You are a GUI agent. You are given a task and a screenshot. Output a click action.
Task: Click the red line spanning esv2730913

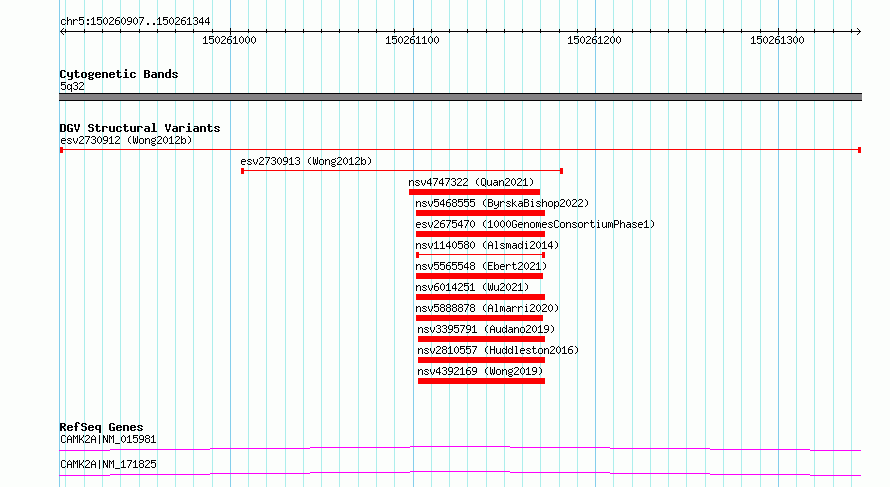pos(402,171)
